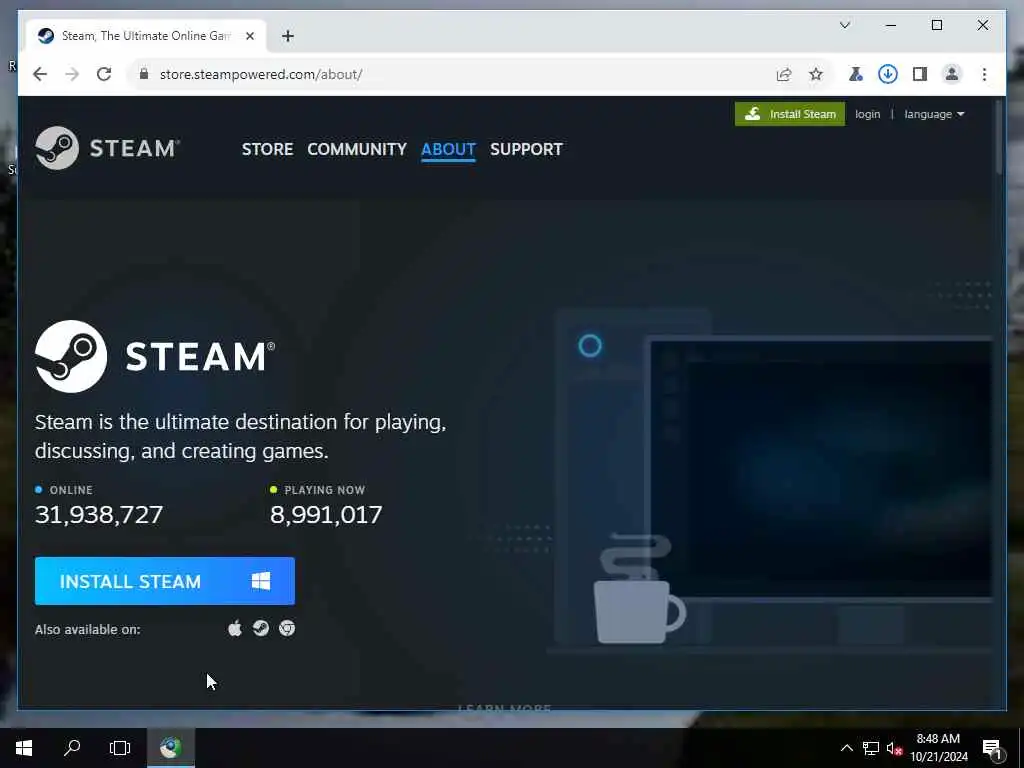Open taskbar search magnifier
1024x768 pixels.
72,748
